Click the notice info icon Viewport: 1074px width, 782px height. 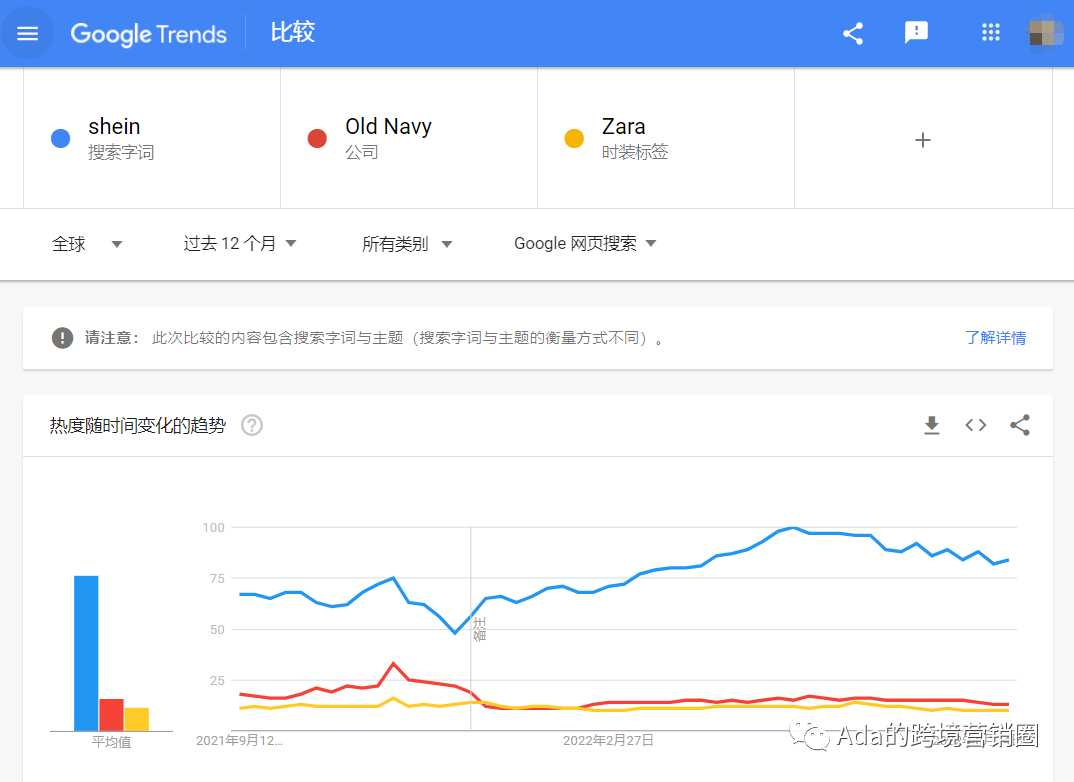click(63, 338)
